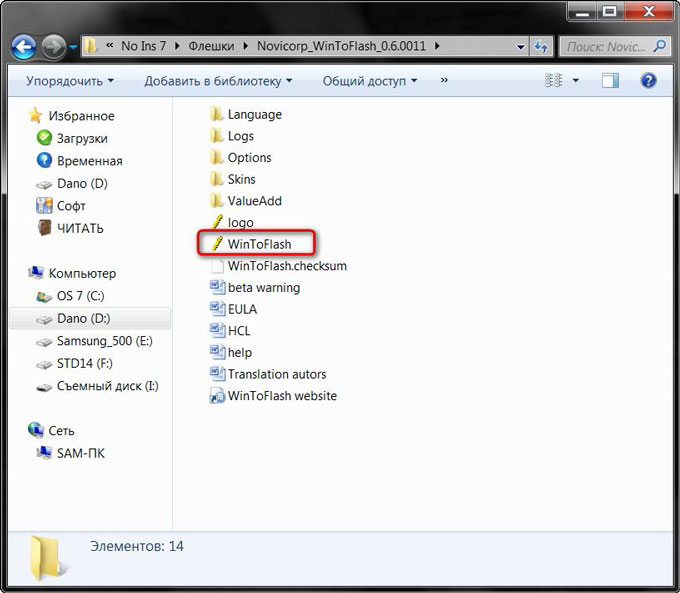Open the Help question mark icon
Viewport: 680px width, 593px height.
pyautogui.click(x=648, y=81)
